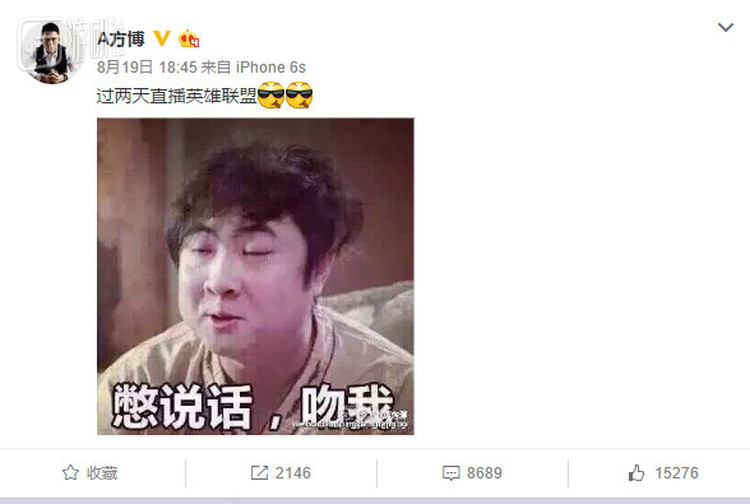Image resolution: width=750 pixels, height=504 pixels.
Task: Click the orange verified V badge
Action: click(x=162, y=38)
